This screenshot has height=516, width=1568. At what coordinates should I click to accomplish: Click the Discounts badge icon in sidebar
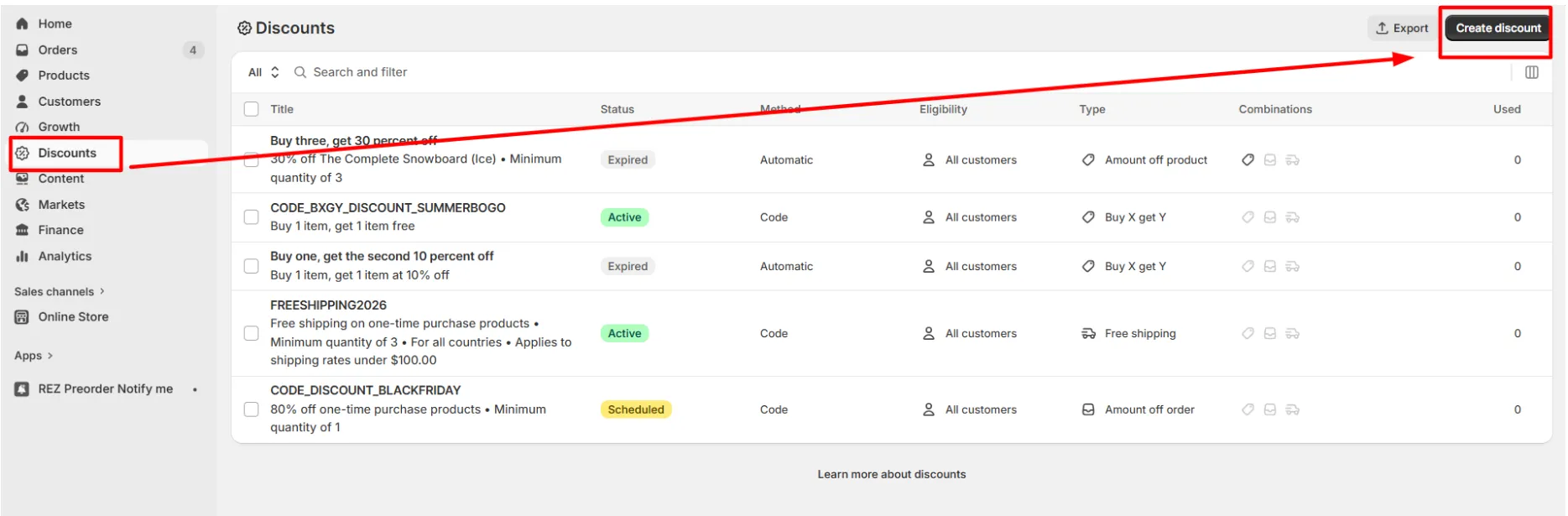pyautogui.click(x=23, y=154)
